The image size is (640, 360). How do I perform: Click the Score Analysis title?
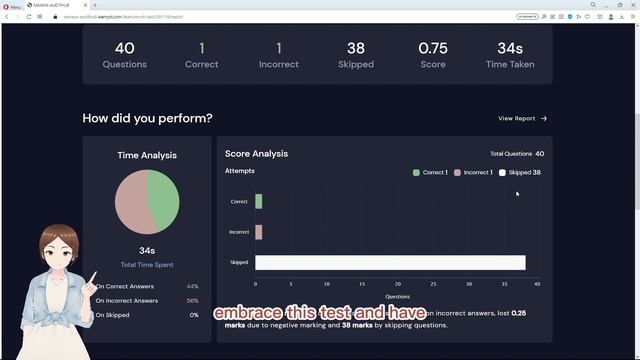pos(256,153)
